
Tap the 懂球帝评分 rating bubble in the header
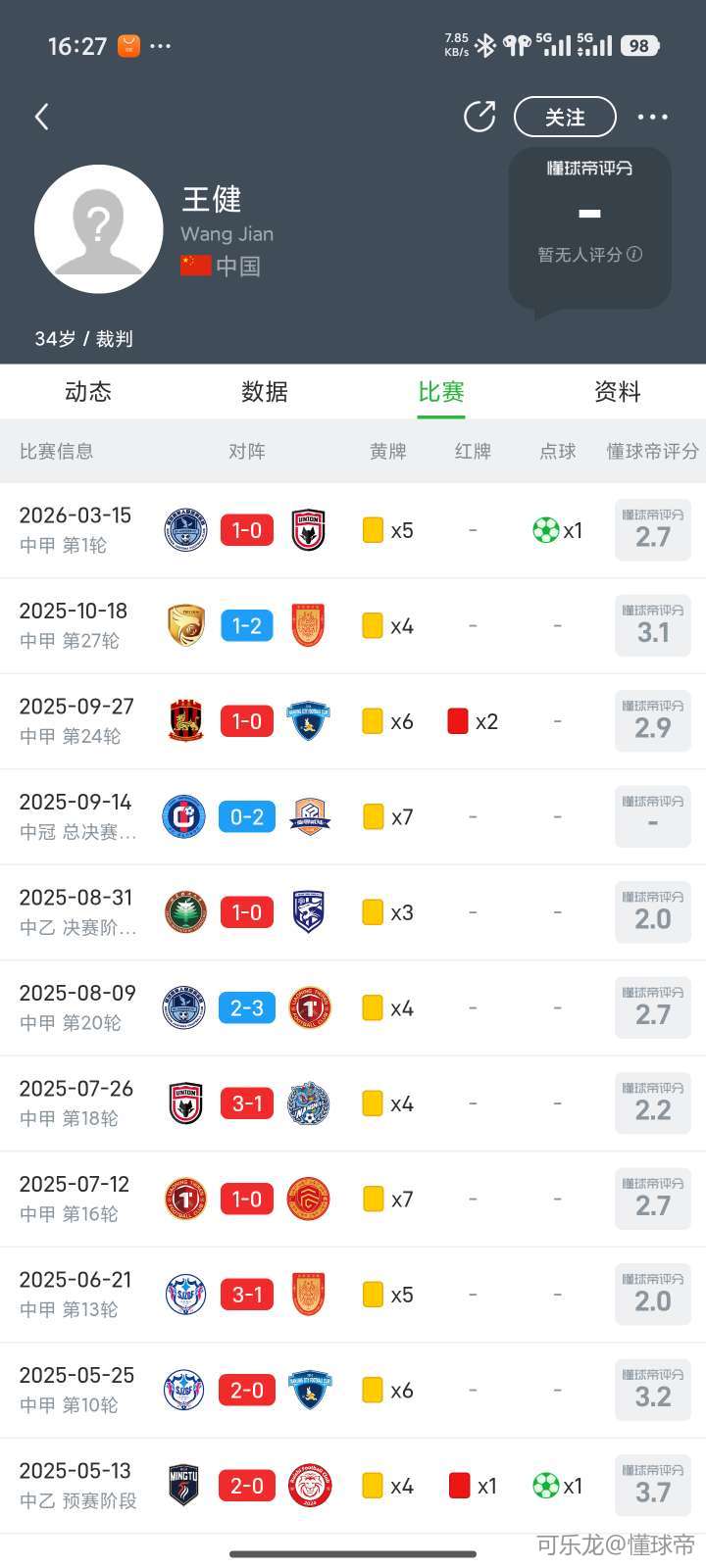[589, 227]
